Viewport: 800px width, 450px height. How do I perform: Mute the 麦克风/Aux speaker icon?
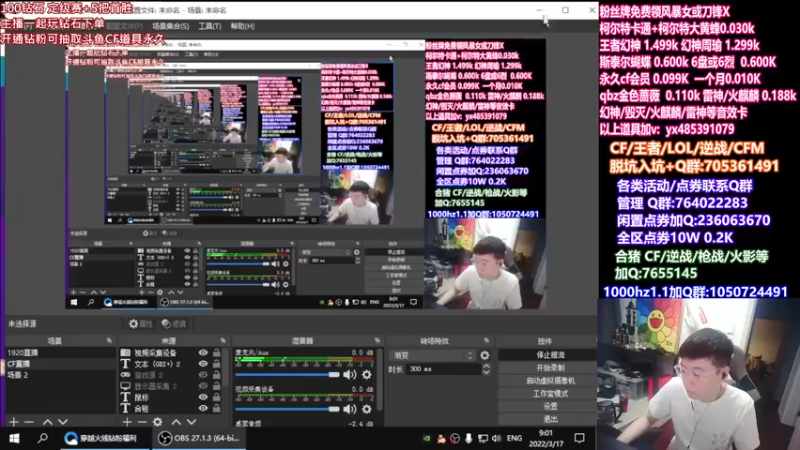click(349, 375)
